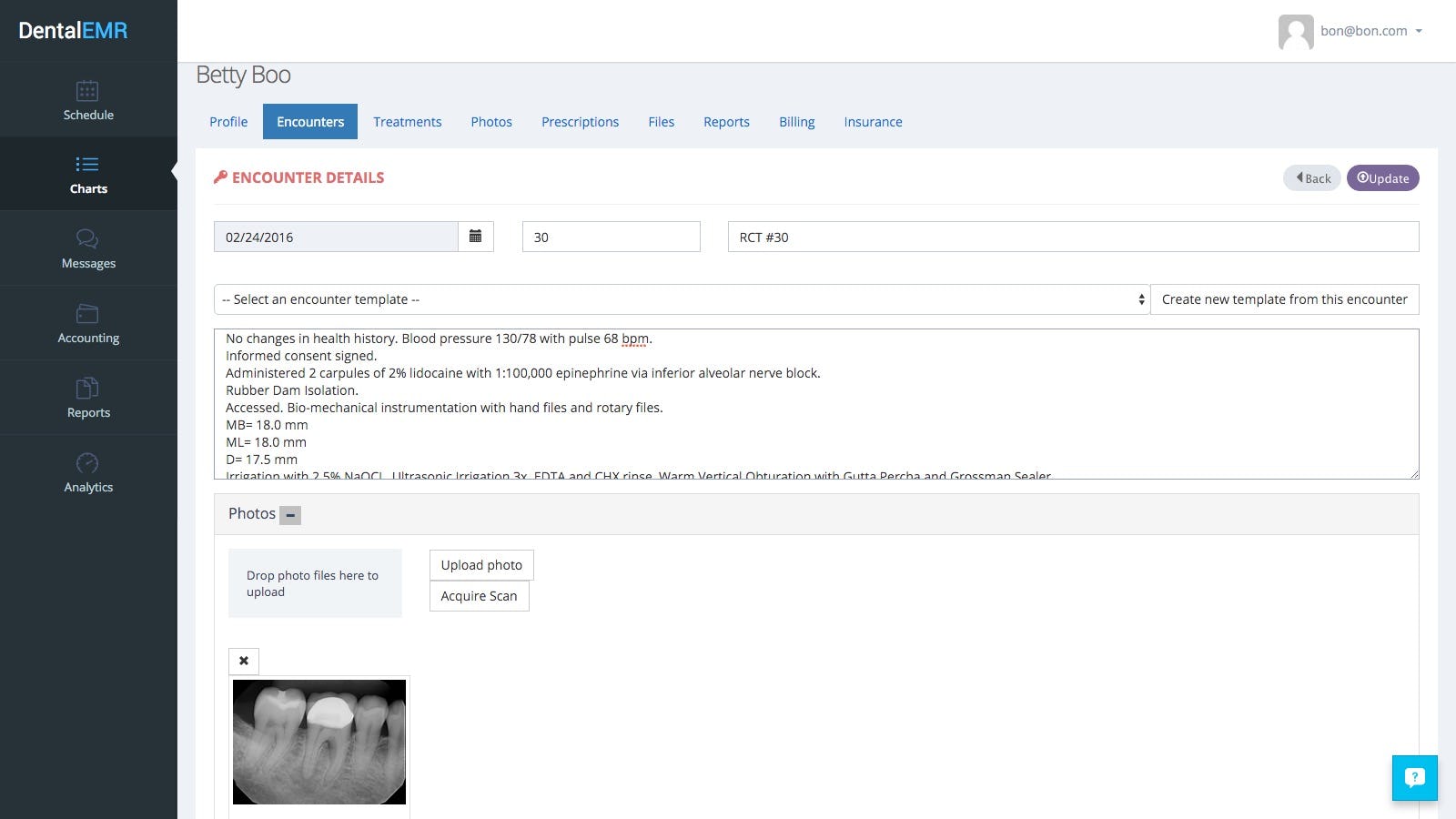Open the dental x-ray thumbnail
The image size is (1456, 819).
click(318, 741)
